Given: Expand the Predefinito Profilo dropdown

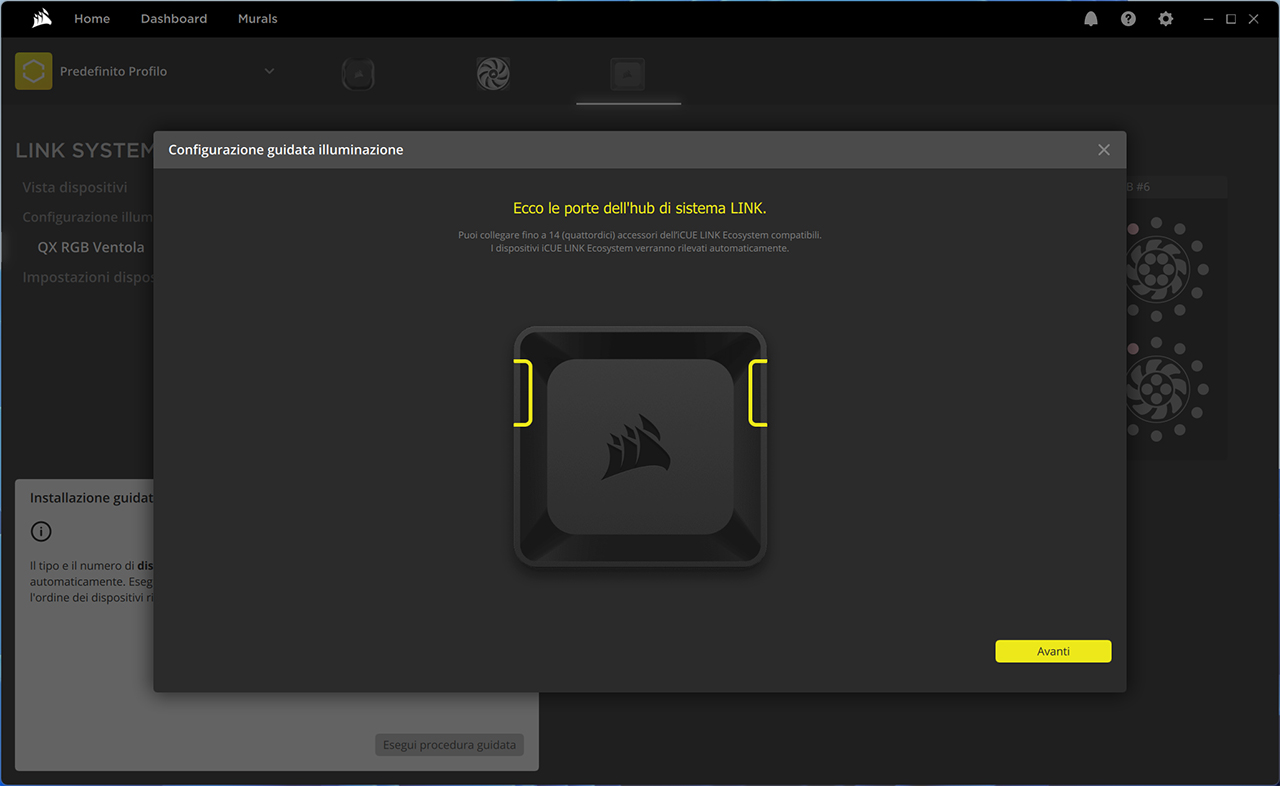Looking at the screenshot, I should pos(269,72).
